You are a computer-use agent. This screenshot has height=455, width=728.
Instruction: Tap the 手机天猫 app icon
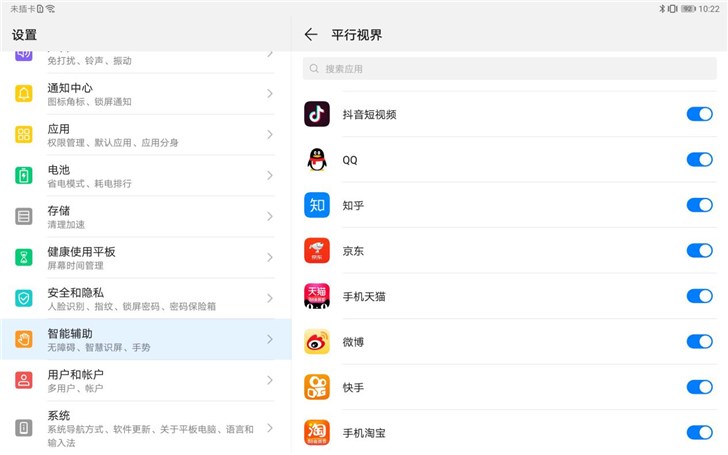(317, 296)
